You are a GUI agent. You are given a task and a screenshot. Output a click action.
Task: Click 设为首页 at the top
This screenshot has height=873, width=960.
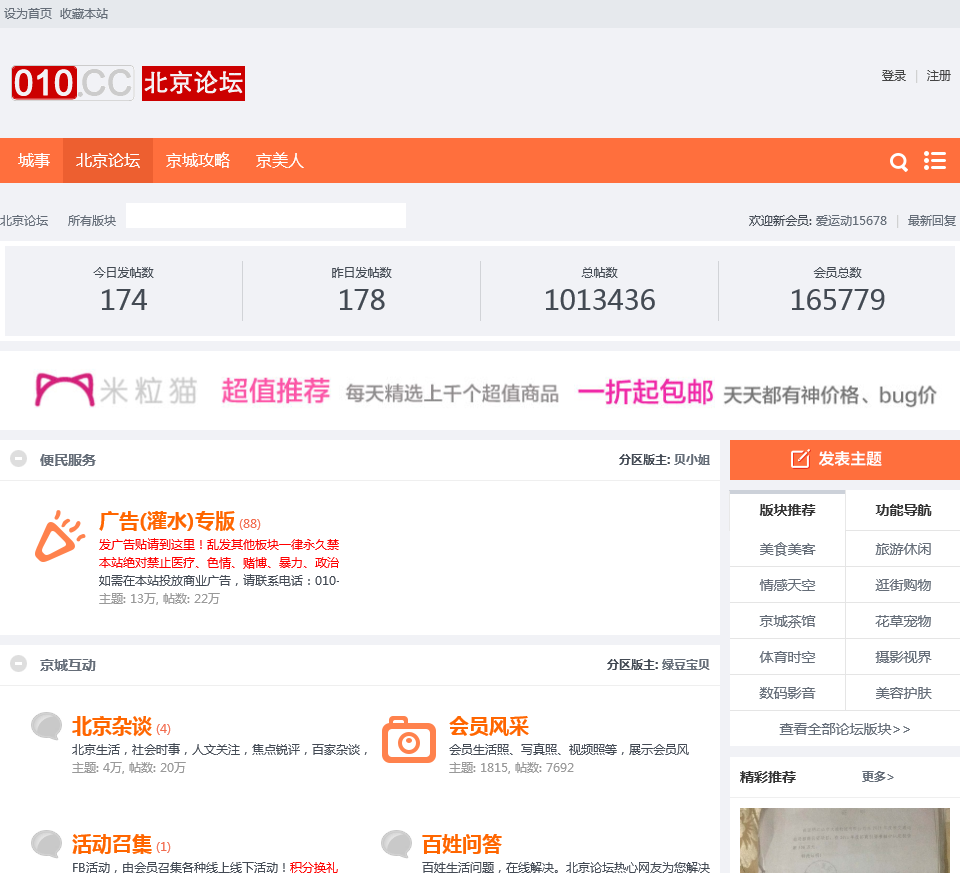[x=28, y=13]
